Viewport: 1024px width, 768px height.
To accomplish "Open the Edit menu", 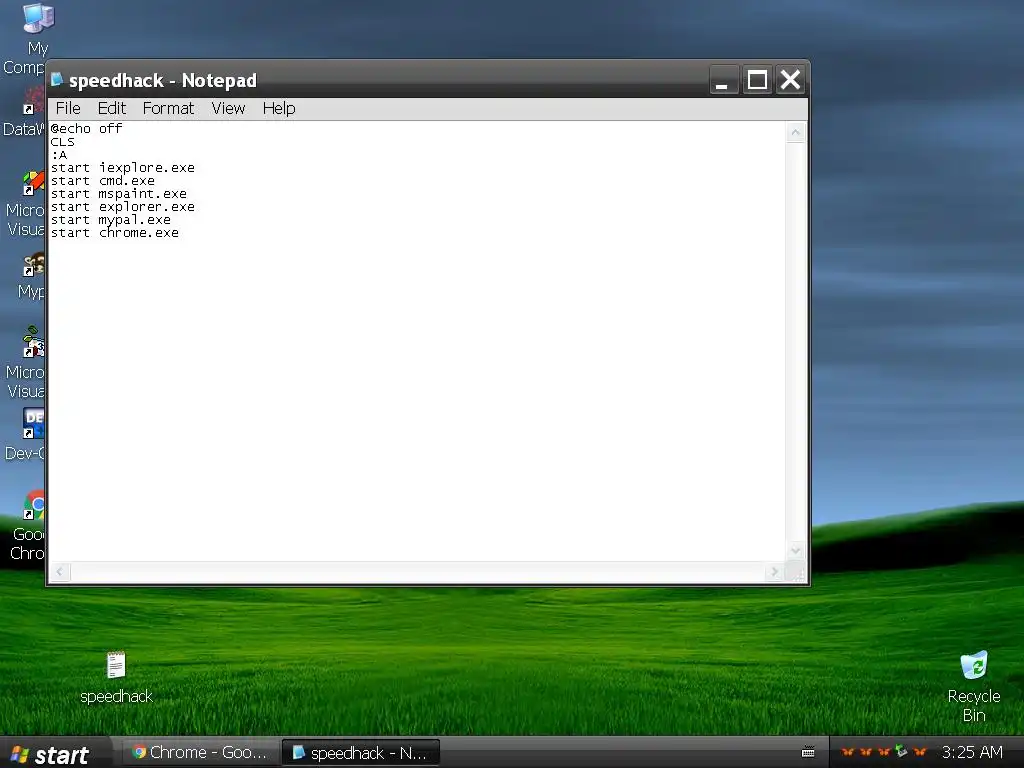I will [112, 108].
